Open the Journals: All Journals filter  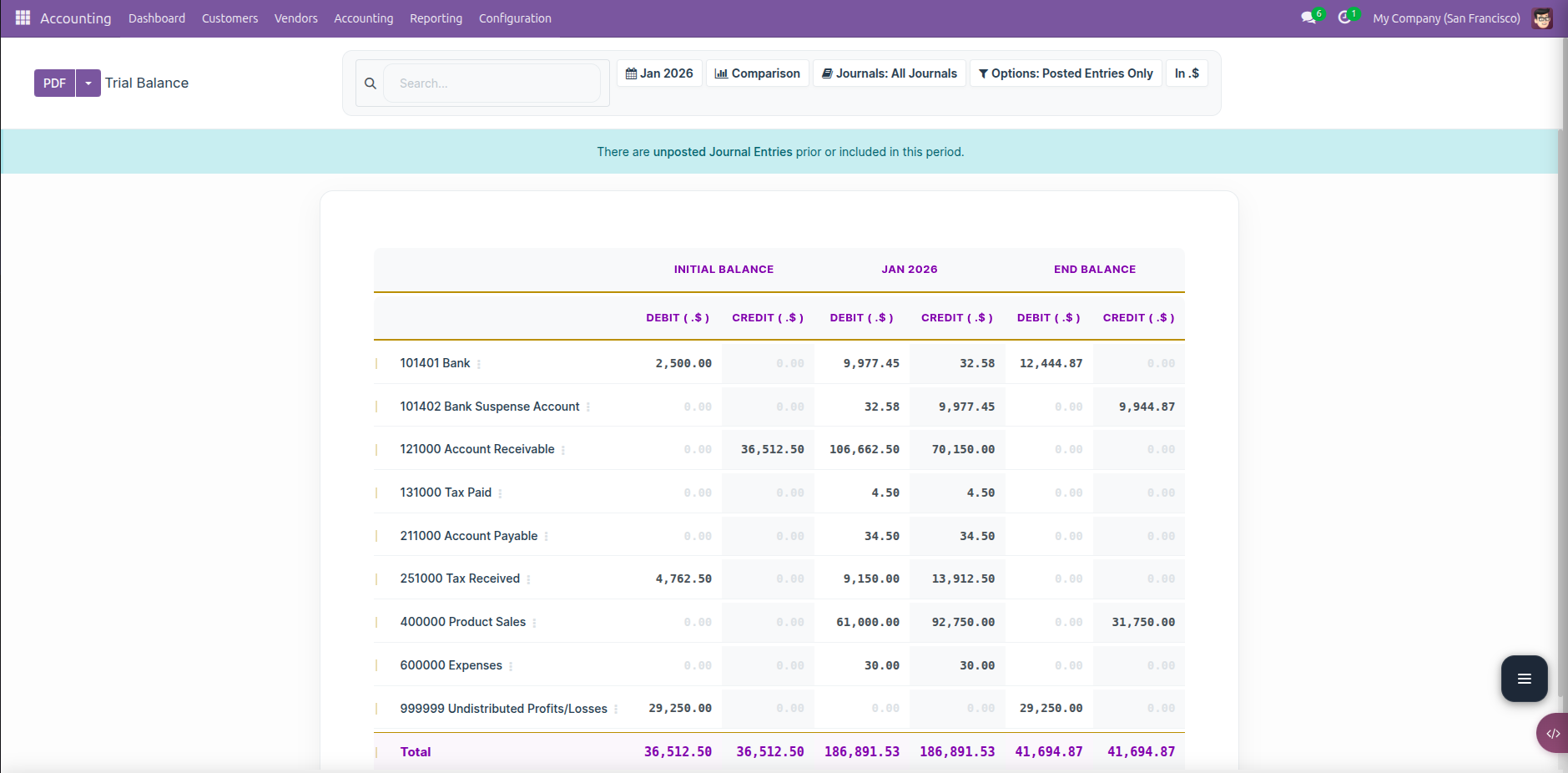coord(890,73)
